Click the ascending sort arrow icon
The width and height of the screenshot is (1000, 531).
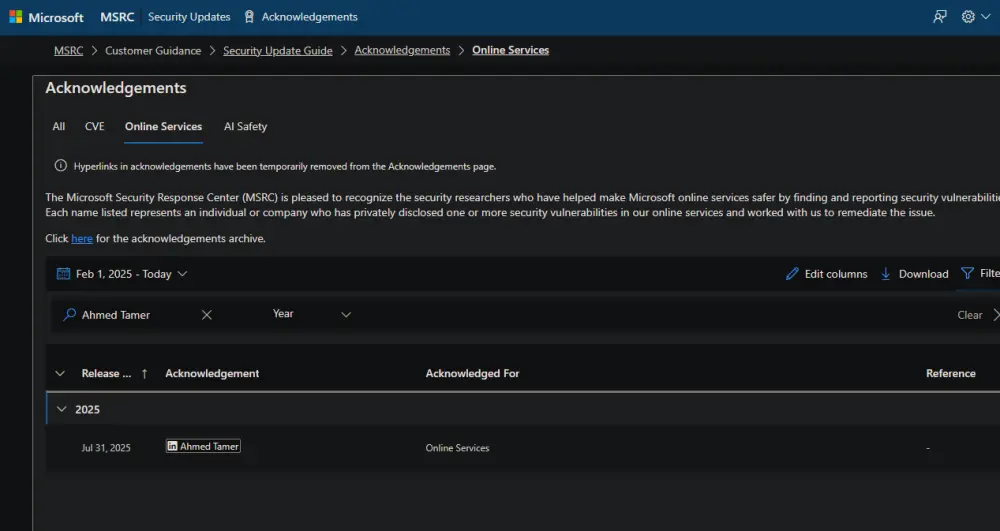point(145,374)
